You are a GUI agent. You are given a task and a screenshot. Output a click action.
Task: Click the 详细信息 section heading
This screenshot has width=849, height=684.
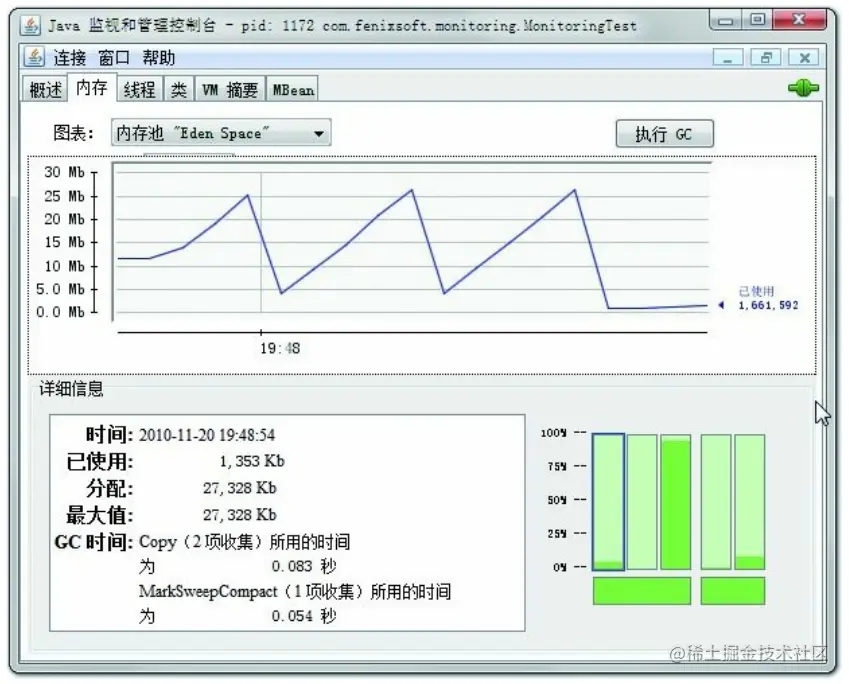pos(71,388)
